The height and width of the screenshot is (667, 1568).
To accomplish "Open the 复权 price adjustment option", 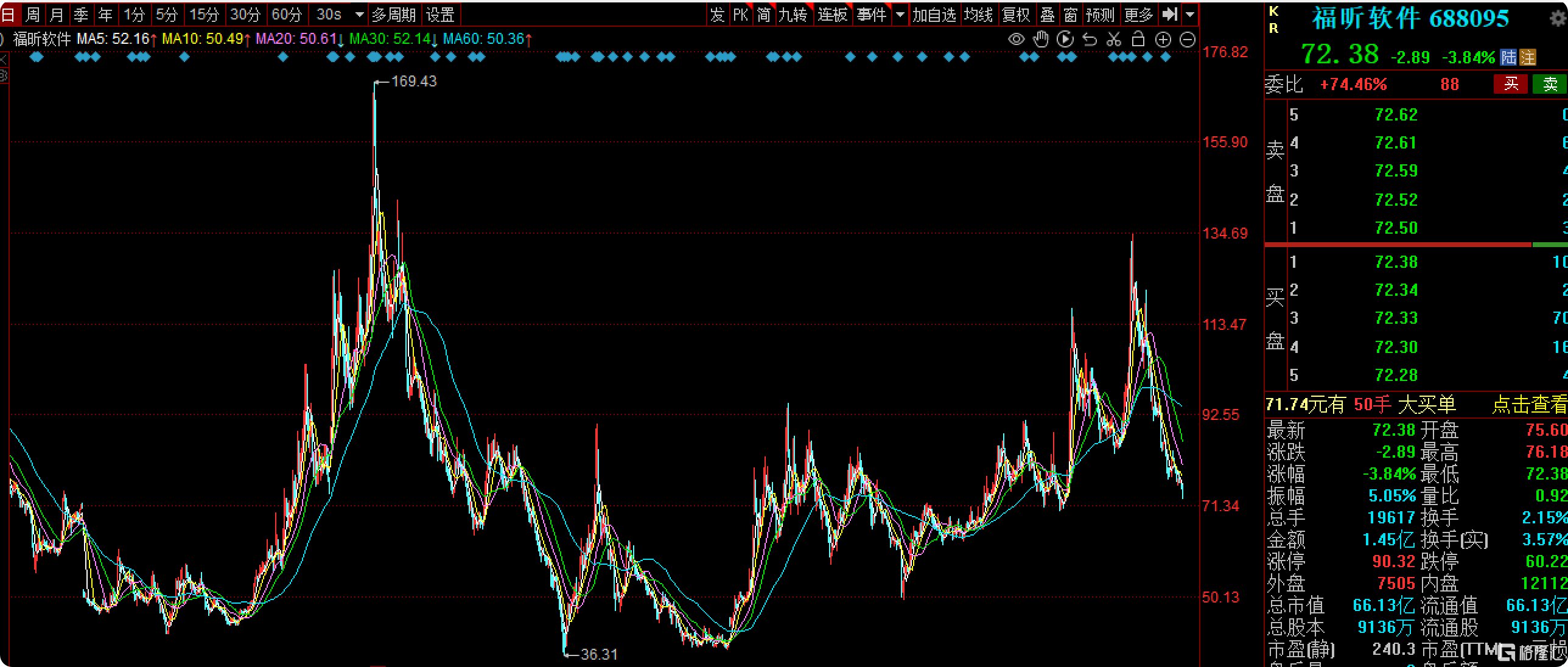I will click(1017, 14).
